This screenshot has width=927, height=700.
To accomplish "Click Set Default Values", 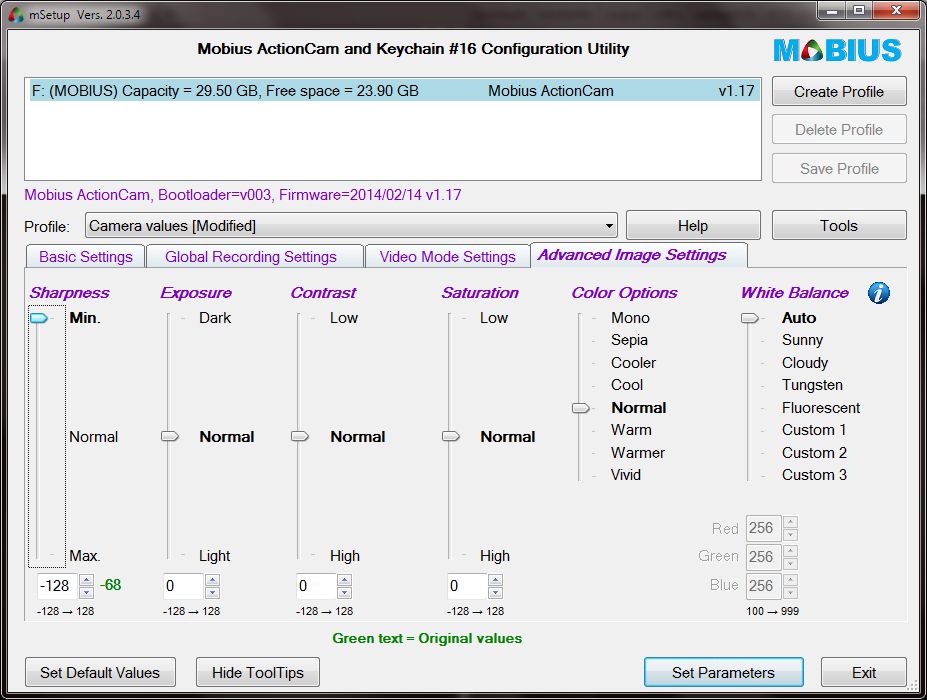I will (x=100, y=672).
